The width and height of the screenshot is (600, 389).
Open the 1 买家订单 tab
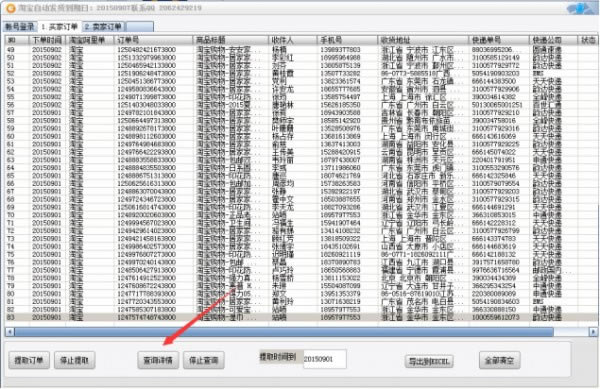click(59, 27)
